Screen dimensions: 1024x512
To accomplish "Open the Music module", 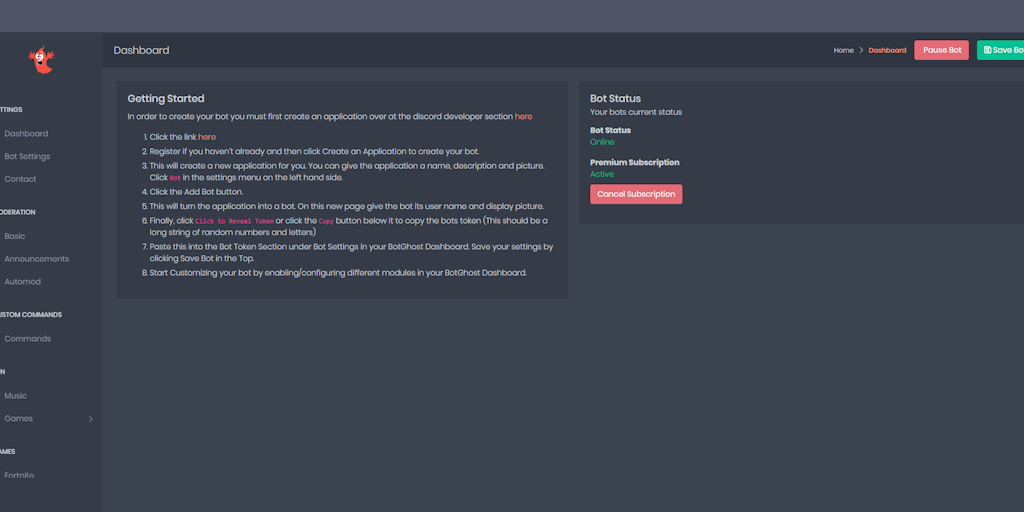I will tap(16, 396).
